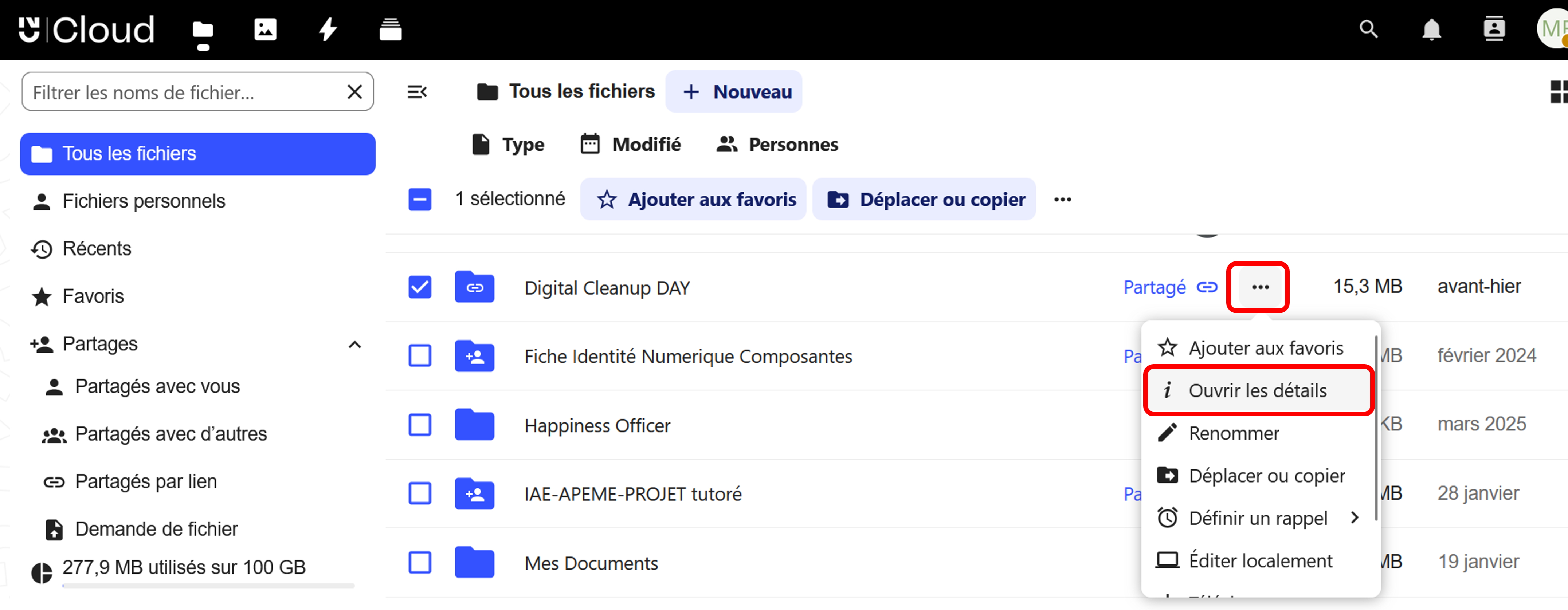Toggle the select-all checkbox
The width and height of the screenshot is (1568, 610).
point(420,200)
